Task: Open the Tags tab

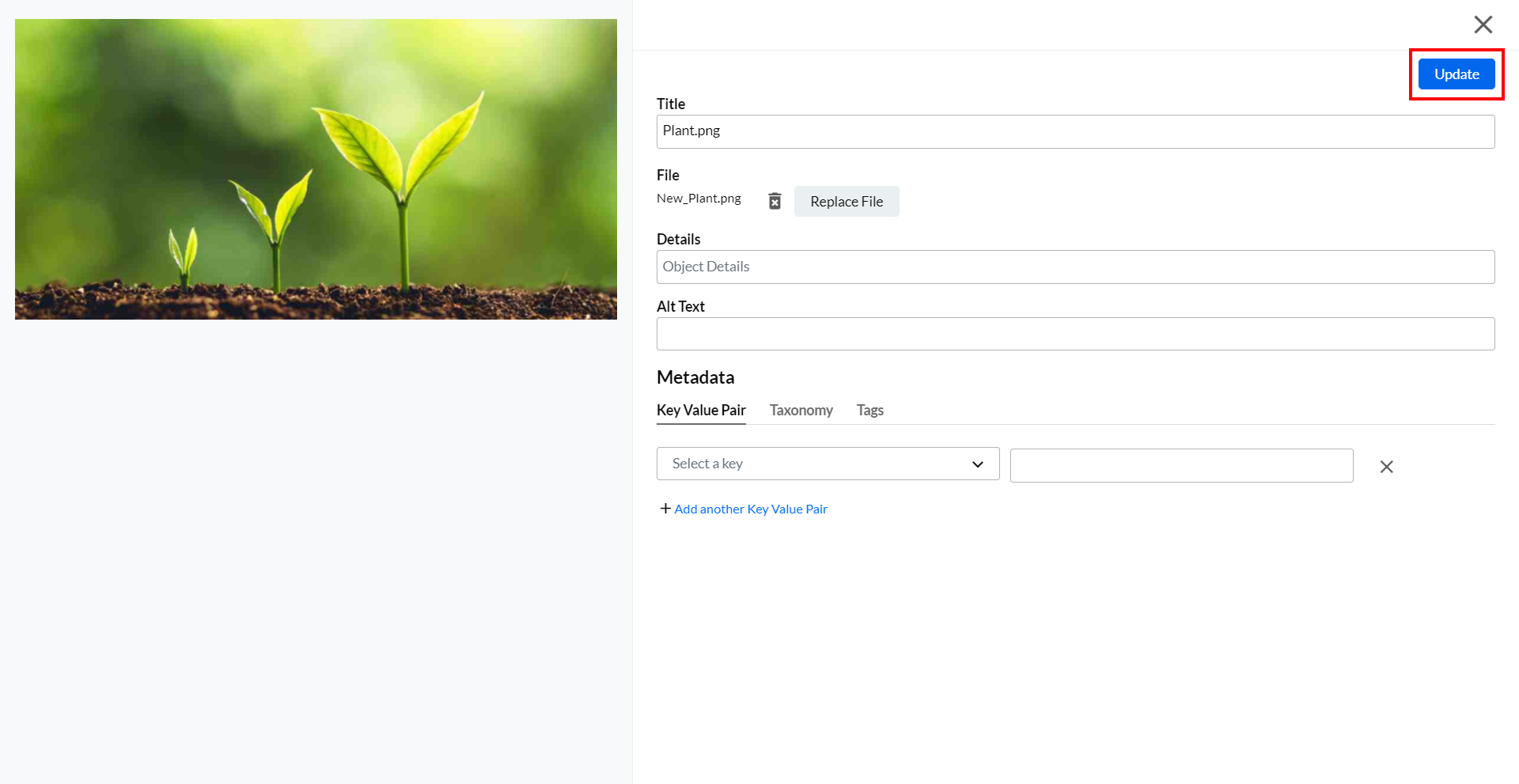Action: coord(869,411)
